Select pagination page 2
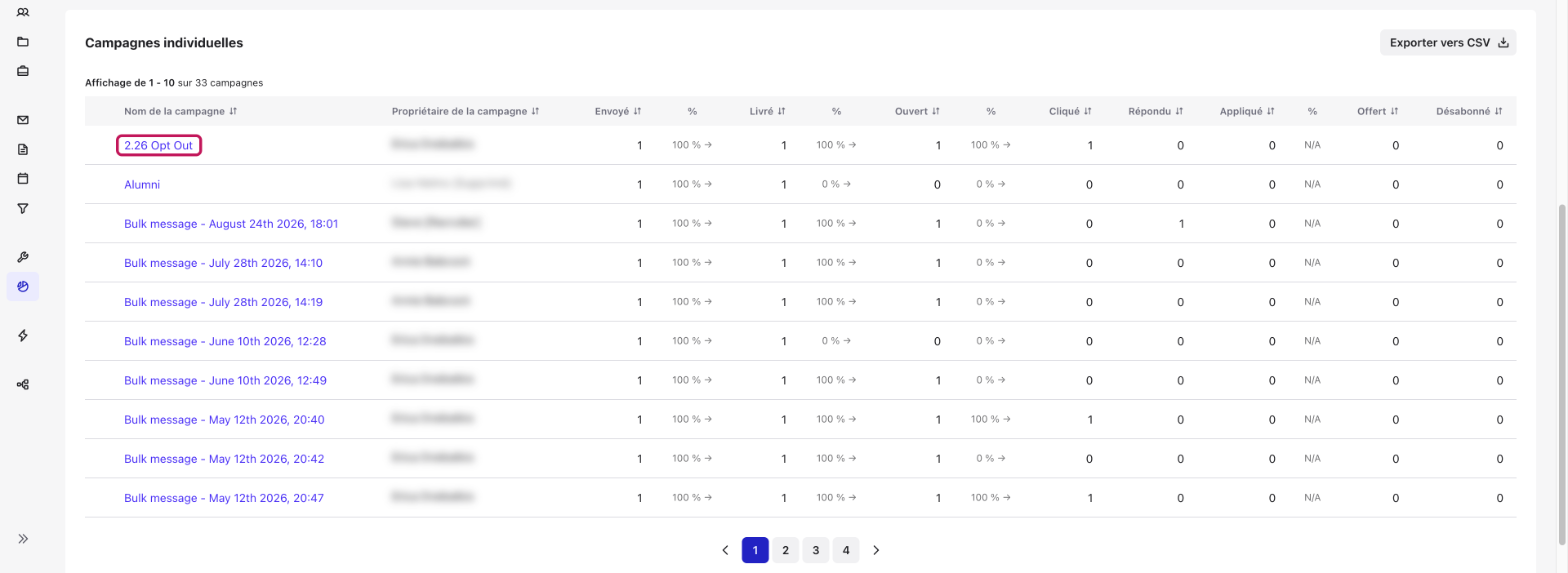 click(x=785, y=550)
